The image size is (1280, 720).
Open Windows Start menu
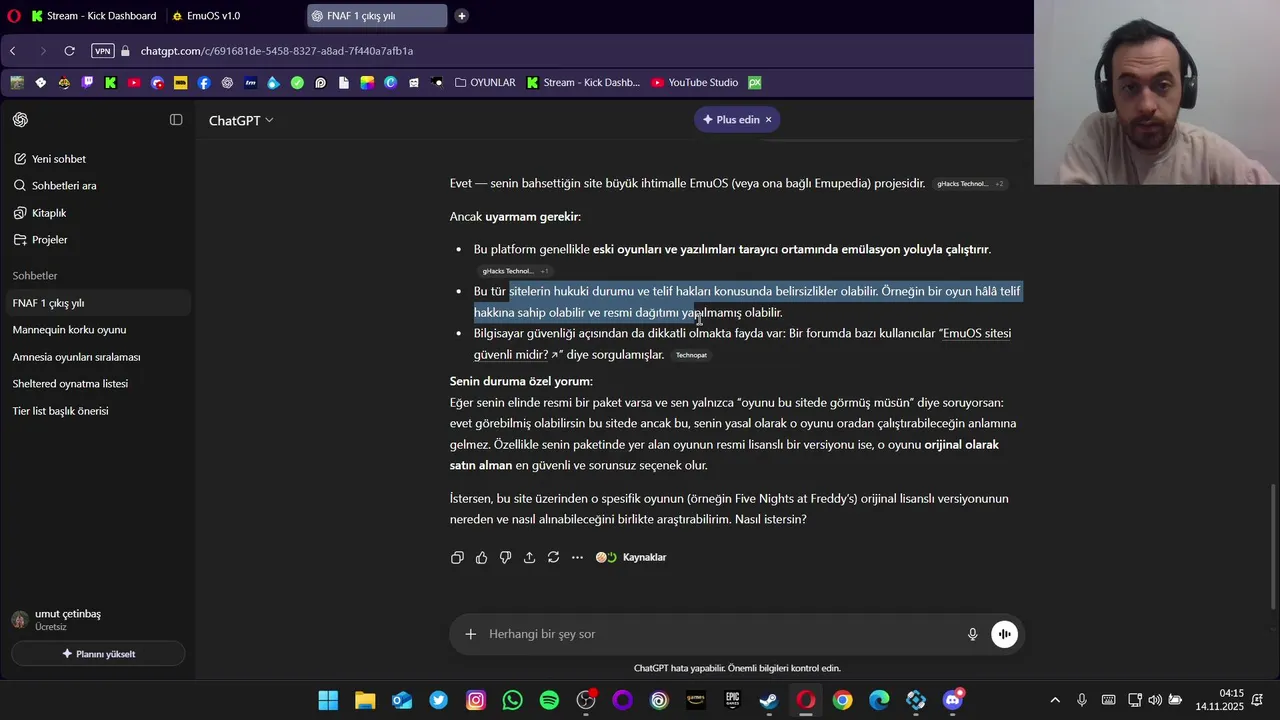[328, 700]
